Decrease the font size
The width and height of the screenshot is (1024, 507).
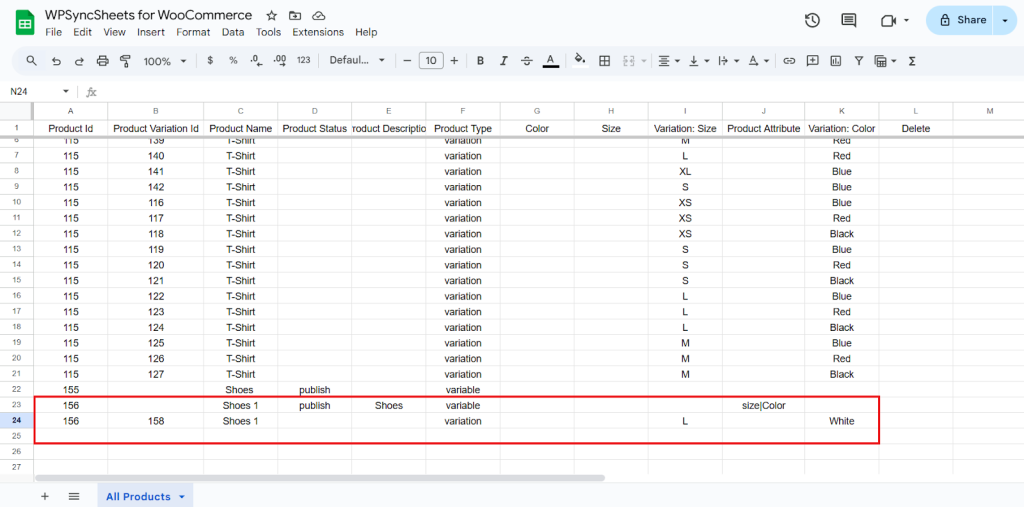[407, 61]
